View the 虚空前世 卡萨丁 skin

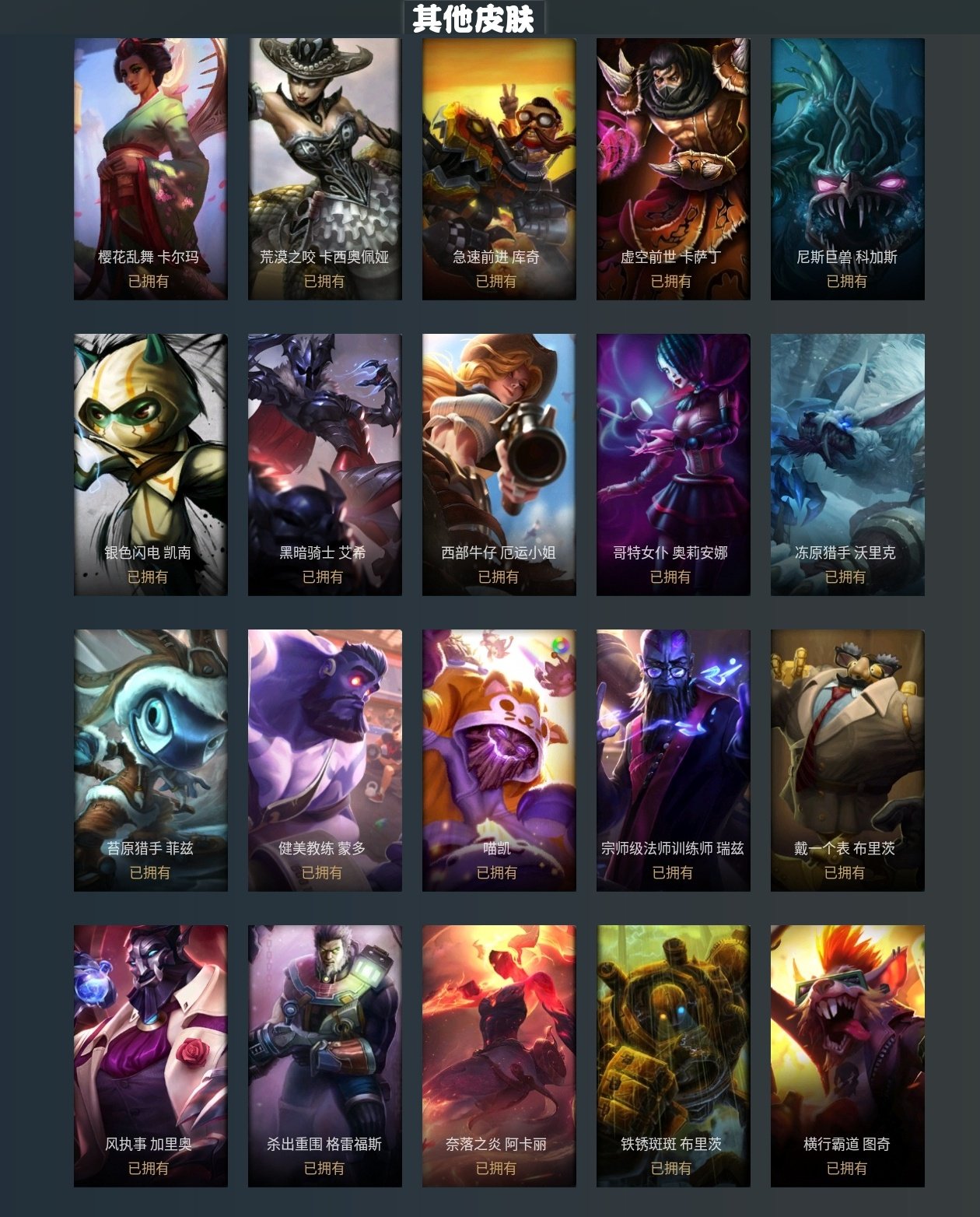pyautogui.click(x=674, y=169)
